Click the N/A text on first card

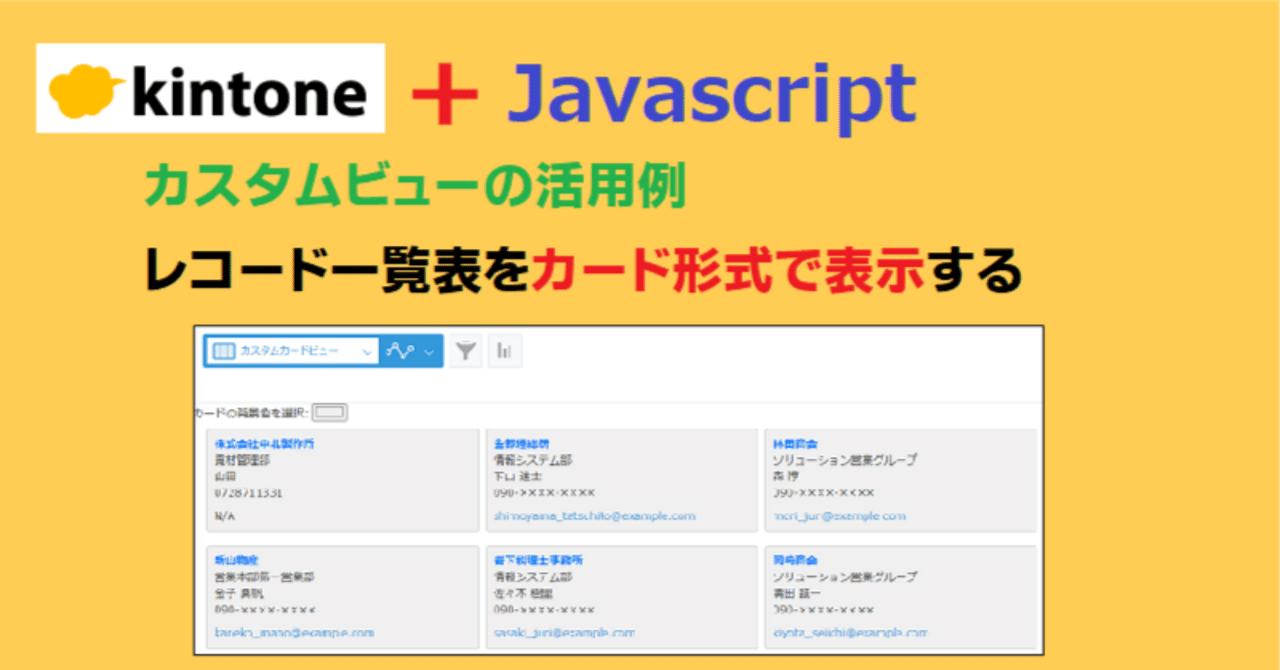coord(224,516)
